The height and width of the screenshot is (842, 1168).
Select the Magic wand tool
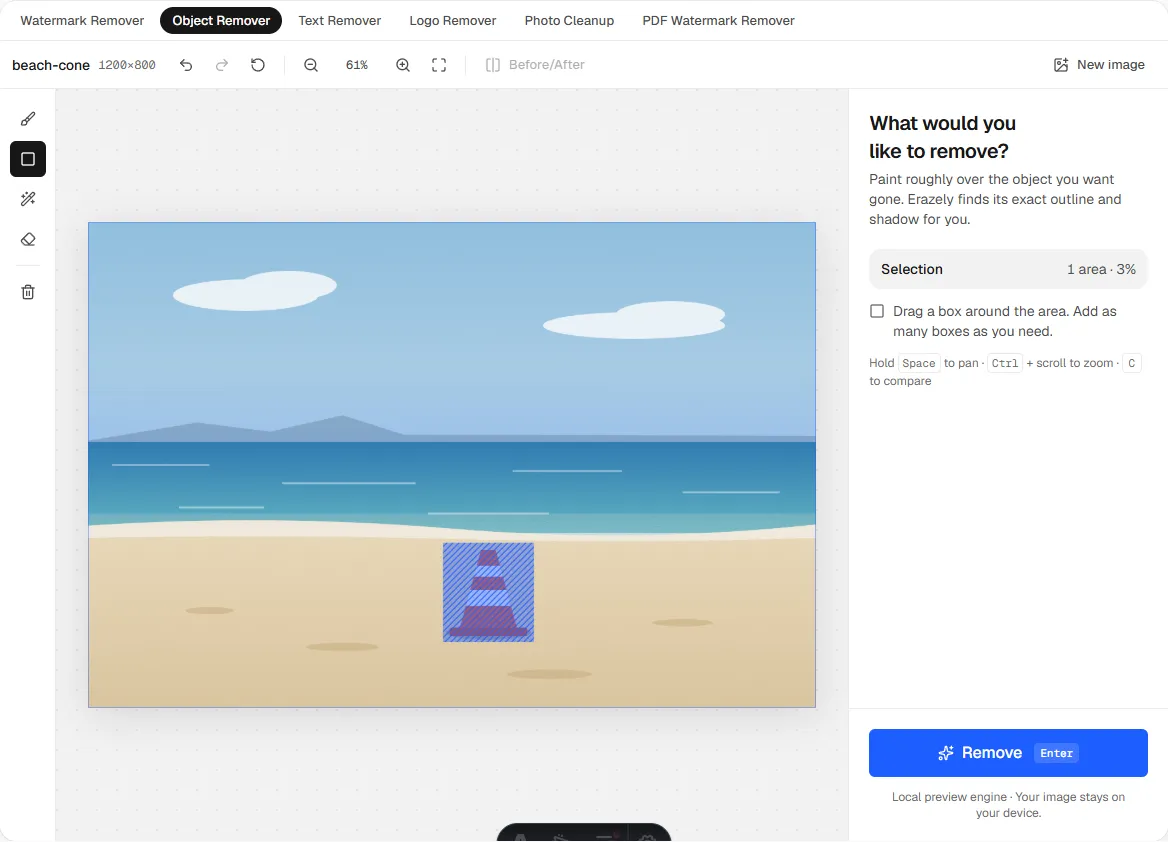(28, 199)
